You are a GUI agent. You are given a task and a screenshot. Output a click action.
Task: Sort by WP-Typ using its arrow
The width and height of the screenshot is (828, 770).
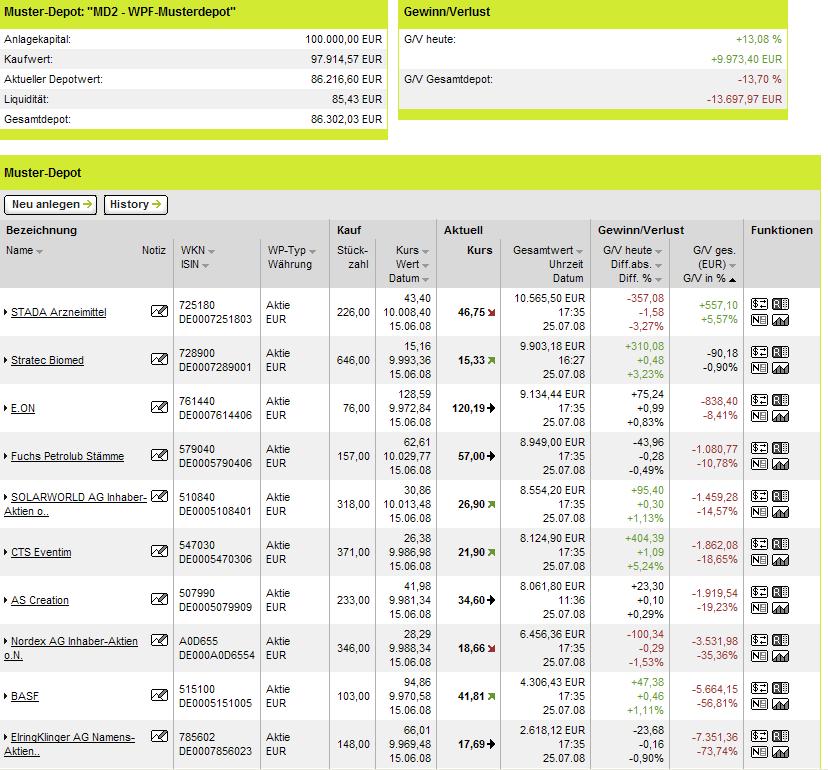click(x=312, y=251)
